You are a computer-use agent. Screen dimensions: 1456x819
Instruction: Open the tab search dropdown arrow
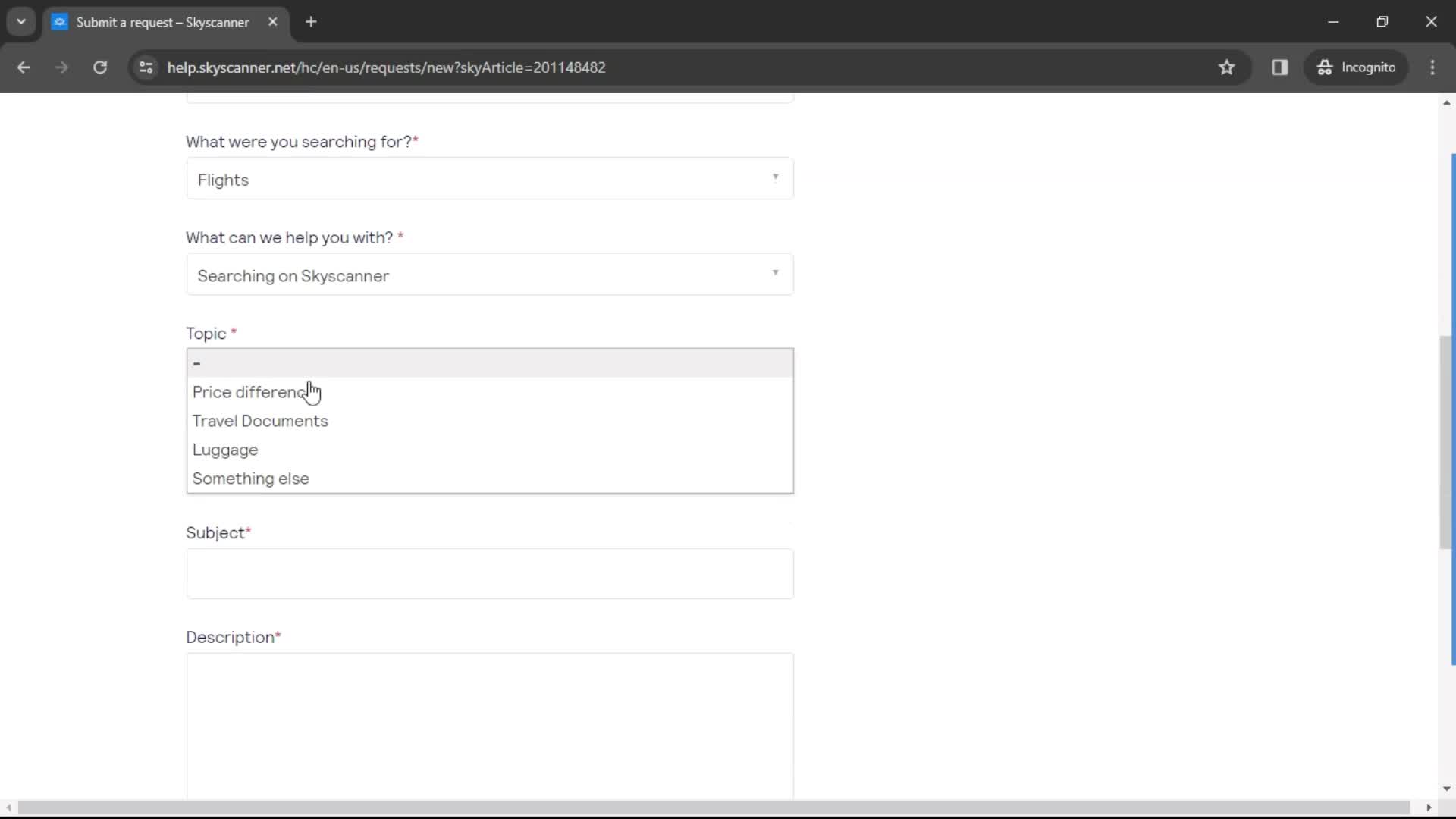[x=21, y=22]
